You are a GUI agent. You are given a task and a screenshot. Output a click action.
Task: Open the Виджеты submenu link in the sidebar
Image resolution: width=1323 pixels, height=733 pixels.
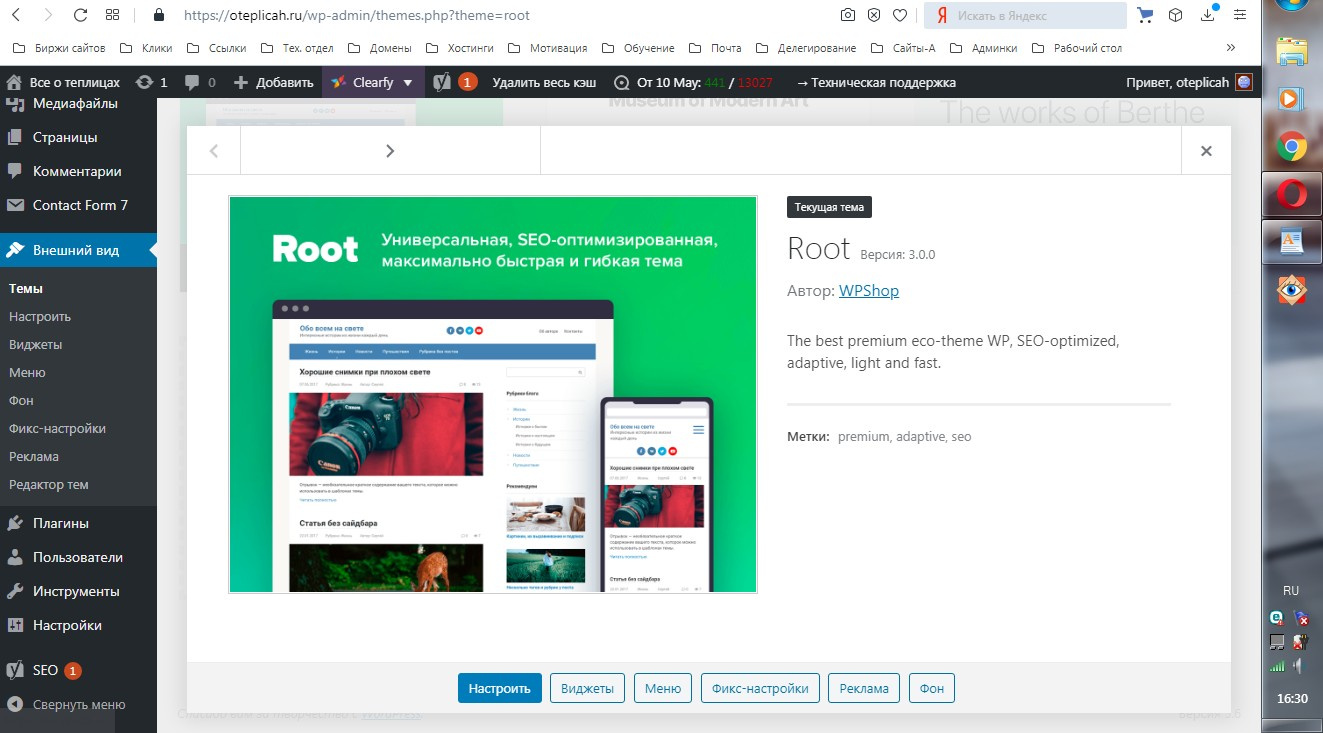[36, 344]
